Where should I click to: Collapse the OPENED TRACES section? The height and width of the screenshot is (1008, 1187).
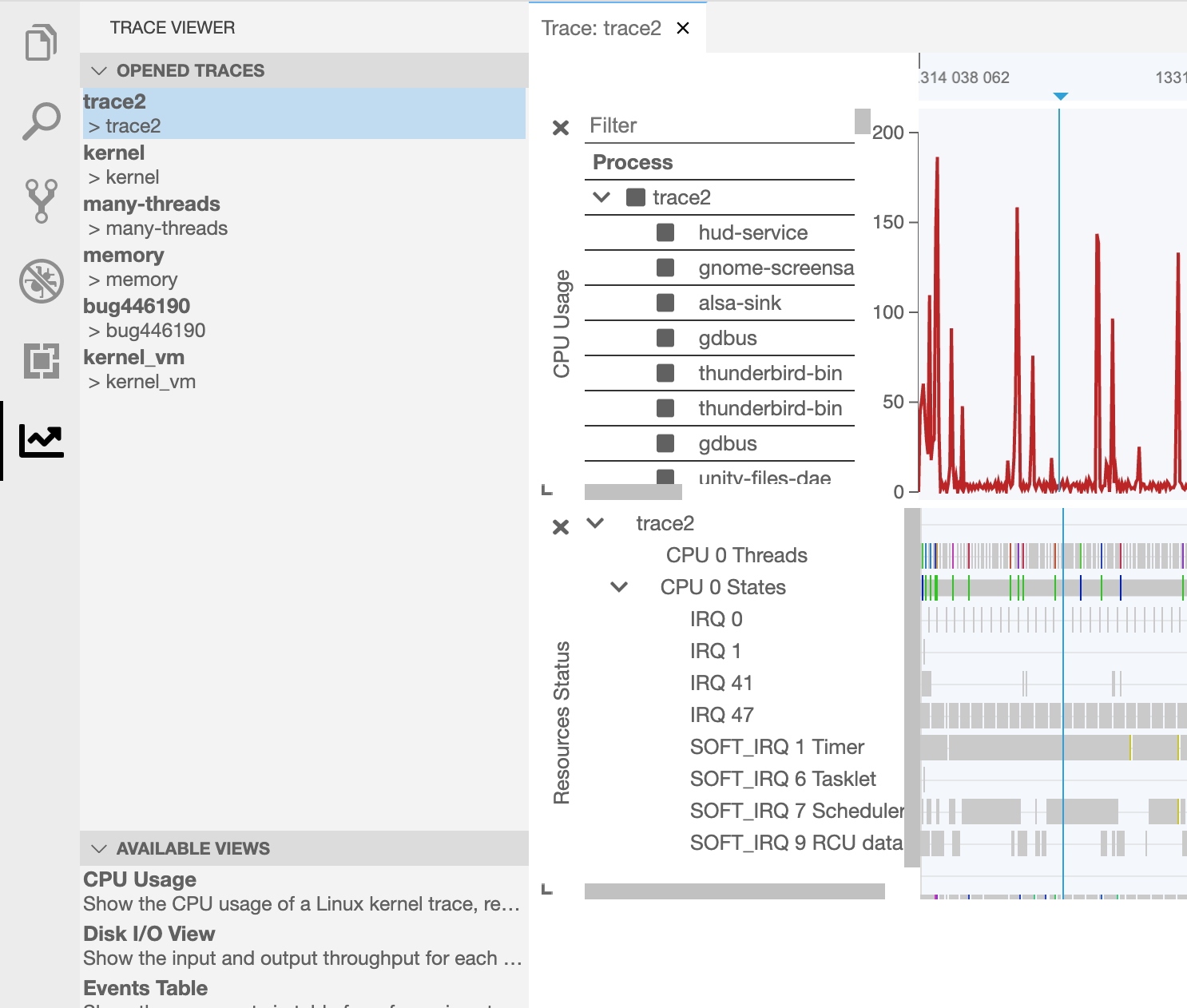click(x=99, y=70)
